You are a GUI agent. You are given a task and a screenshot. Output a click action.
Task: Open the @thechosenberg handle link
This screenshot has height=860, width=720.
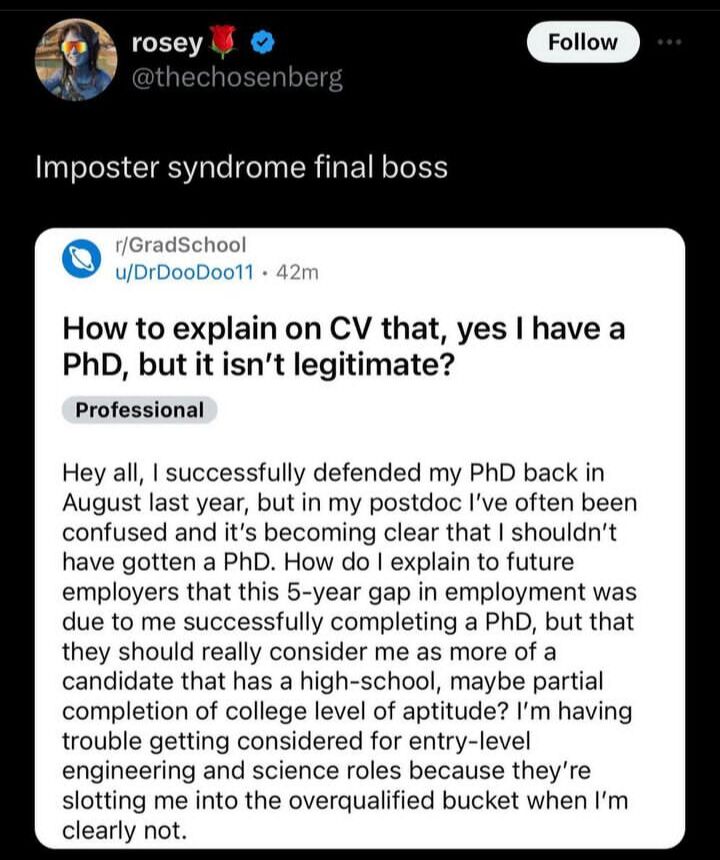pos(237,78)
